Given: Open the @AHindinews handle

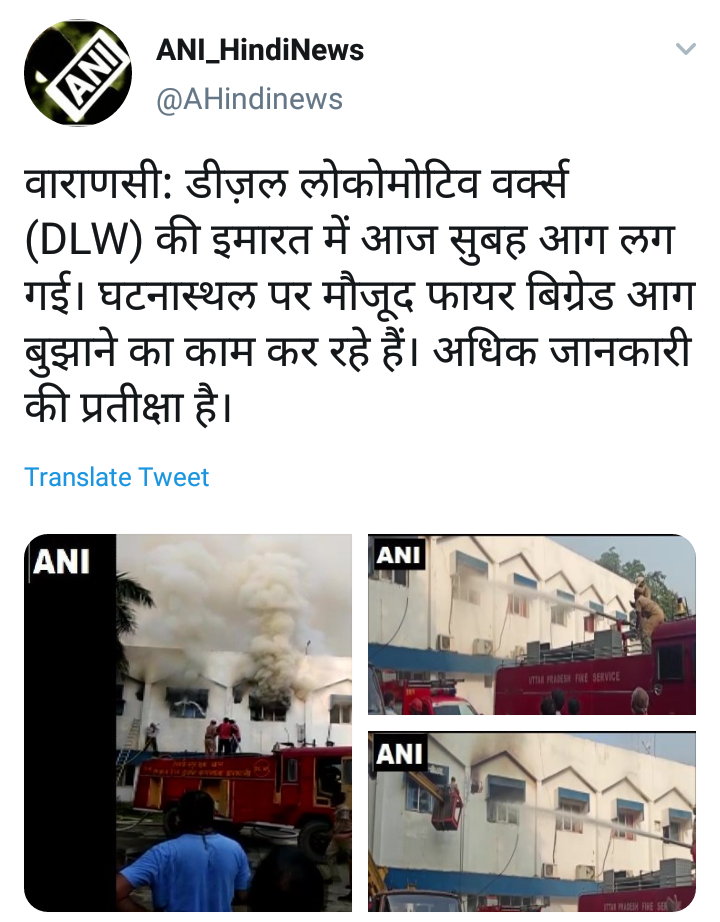Looking at the screenshot, I should pos(249,99).
